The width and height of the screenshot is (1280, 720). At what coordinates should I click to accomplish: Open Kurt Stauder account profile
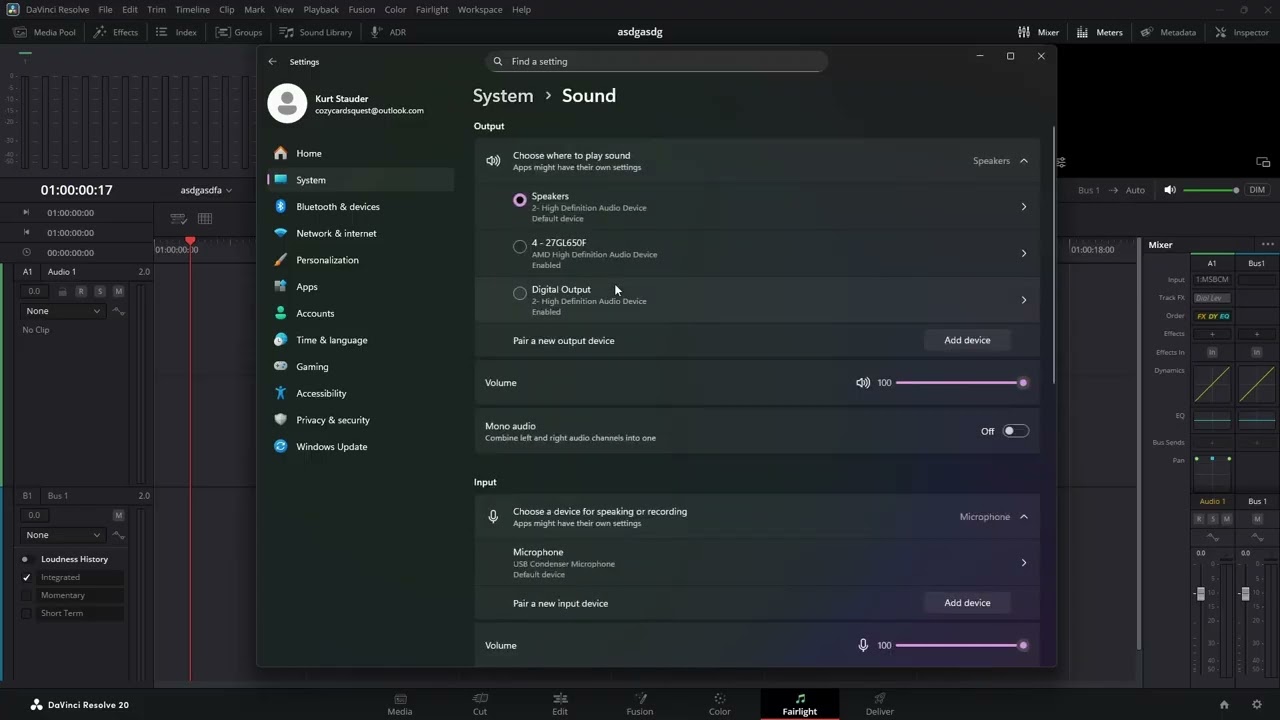pyautogui.click(x=347, y=104)
